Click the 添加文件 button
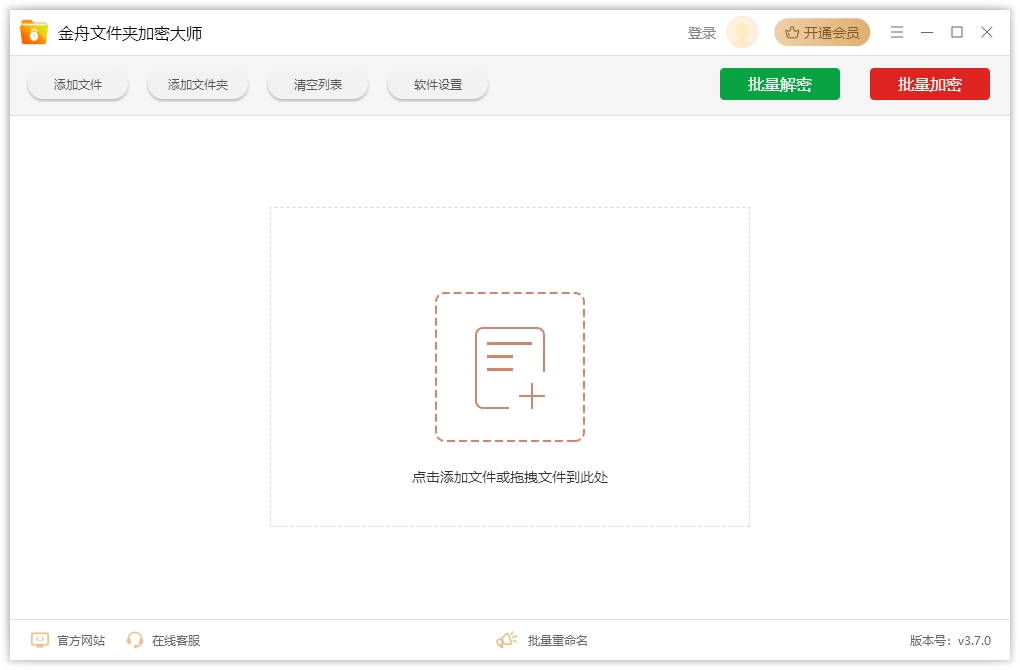Image resolution: width=1020 pixels, height=670 pixels. pyautogui.click(x=77, y=84)
